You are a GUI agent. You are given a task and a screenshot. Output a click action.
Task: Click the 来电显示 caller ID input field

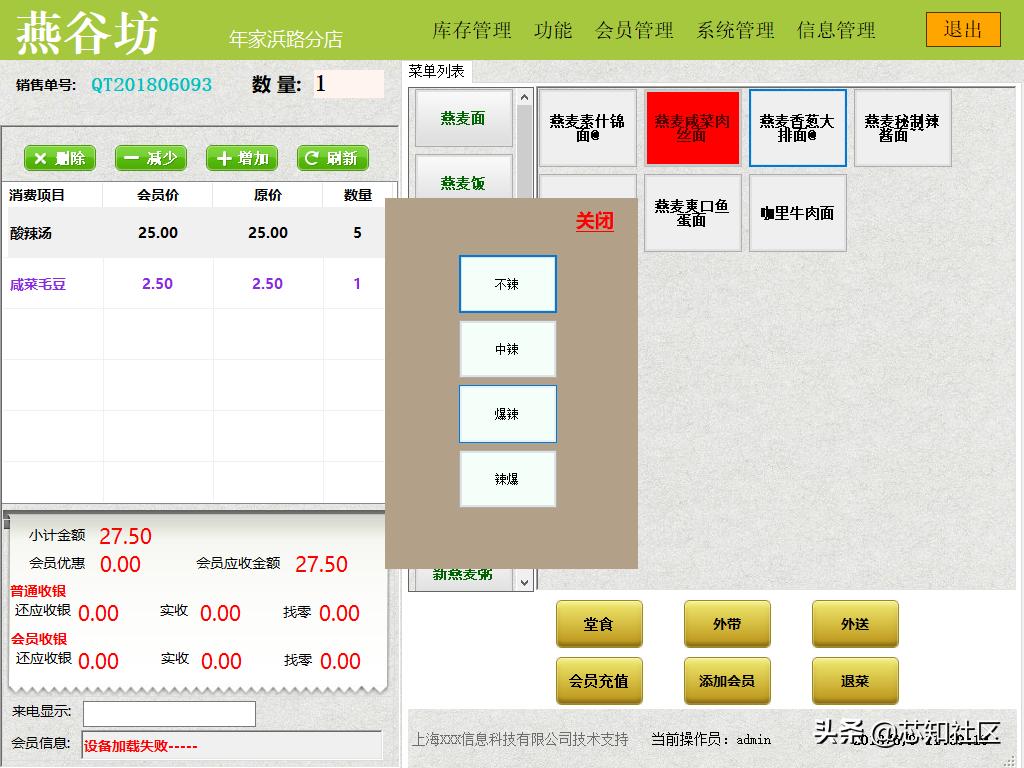168,713
